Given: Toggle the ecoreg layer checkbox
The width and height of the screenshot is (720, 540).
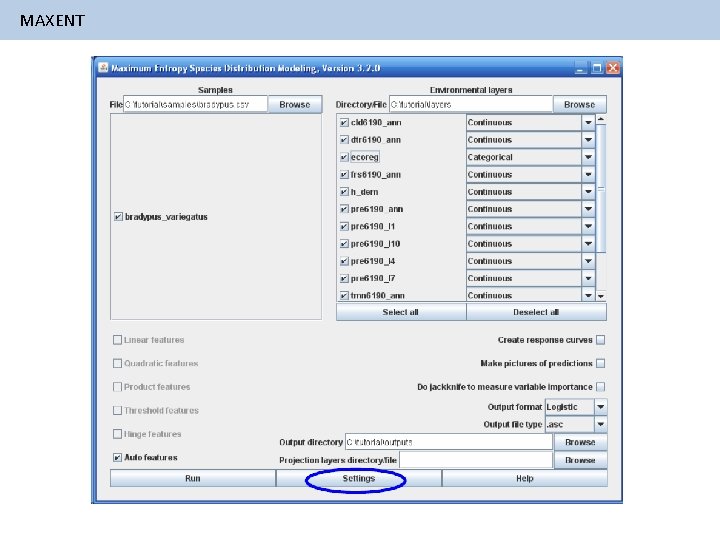Looking at the screenshot, I should tap(344, 157).
